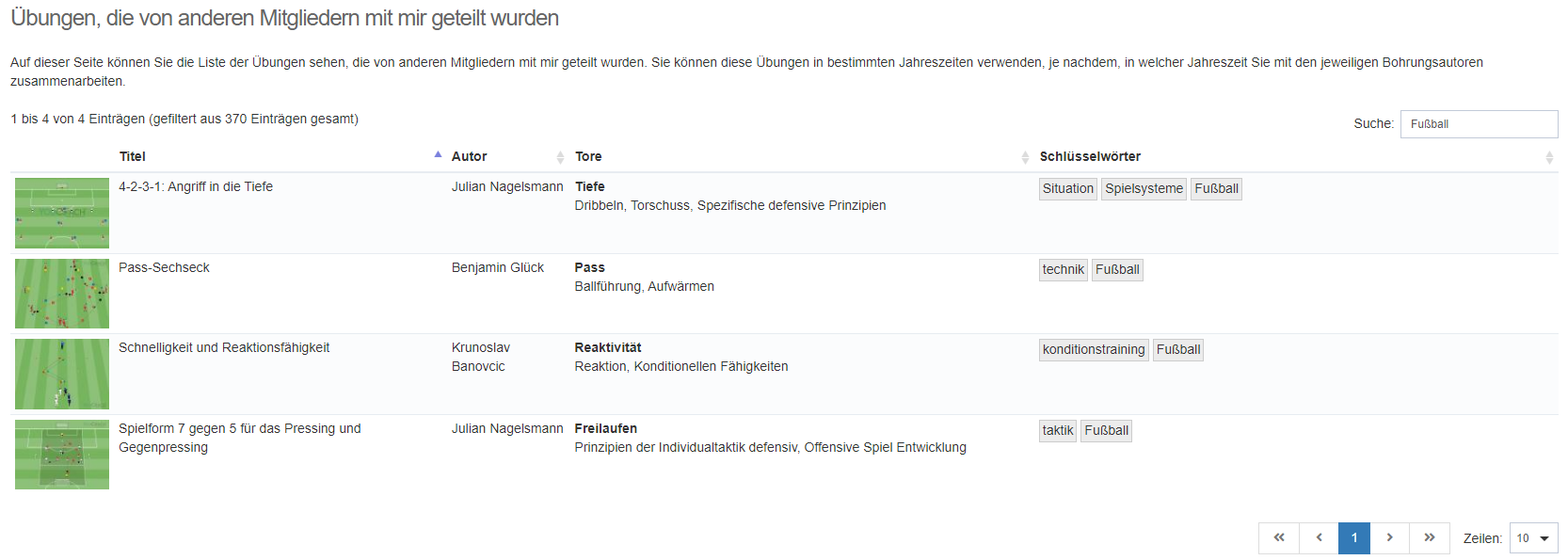Open the Pass-Sechseck exercise thumbnail
Viewport: 1568px width, 560px height.
pos(62,294)
